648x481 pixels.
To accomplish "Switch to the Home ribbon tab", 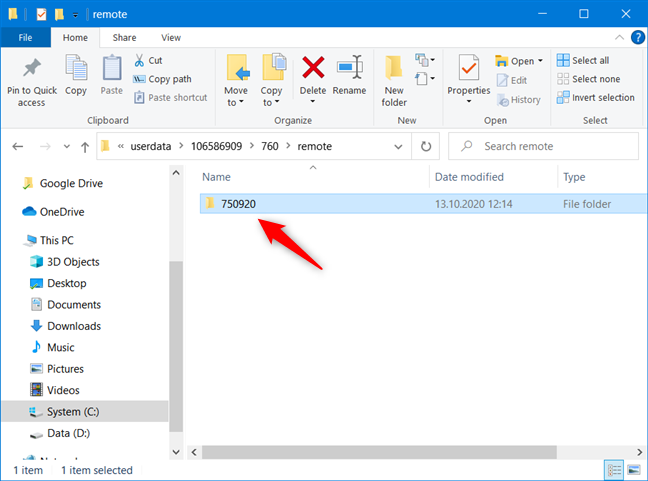I will pos(75,38).
